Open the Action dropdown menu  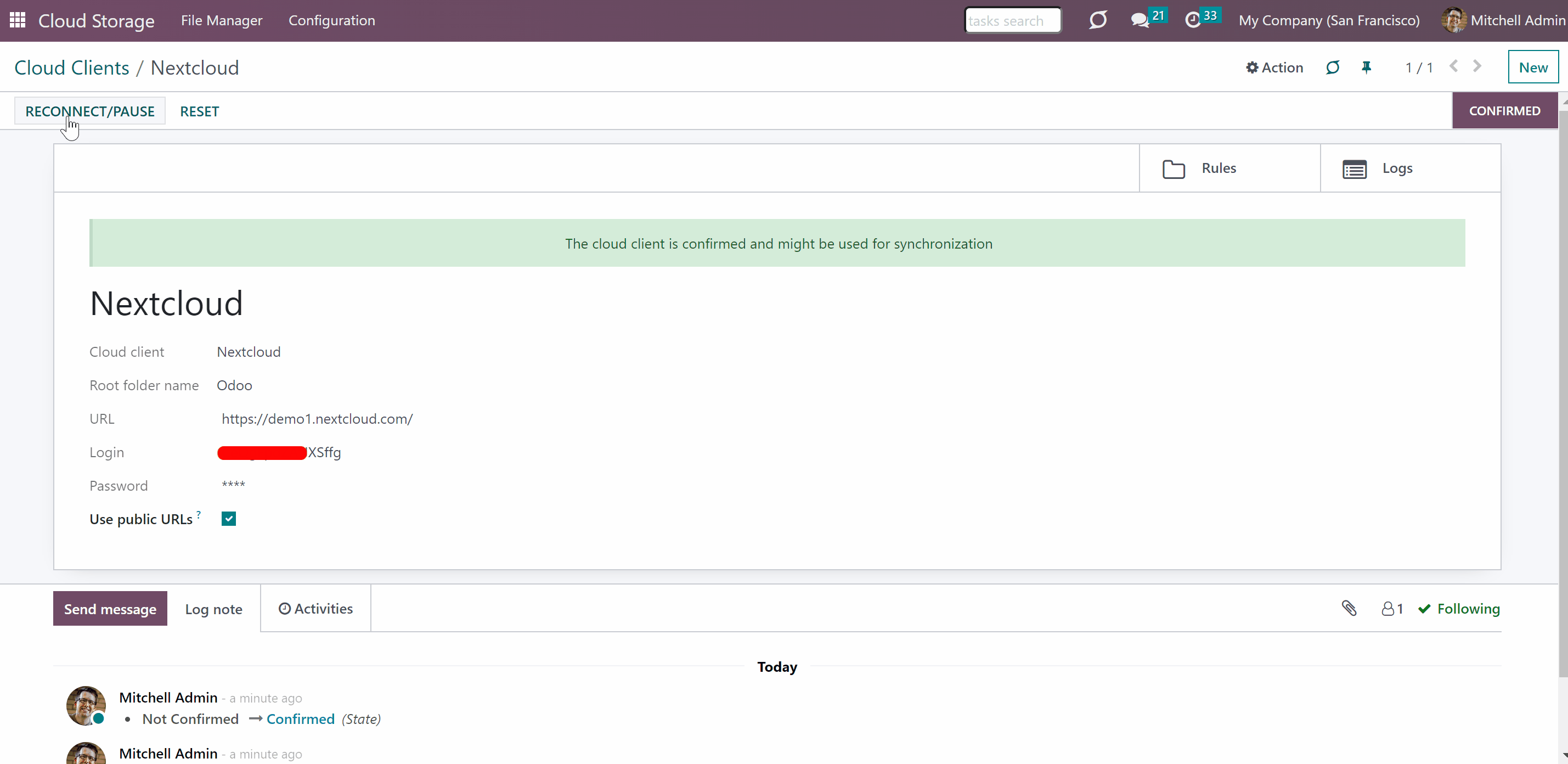pos(1274,67)
